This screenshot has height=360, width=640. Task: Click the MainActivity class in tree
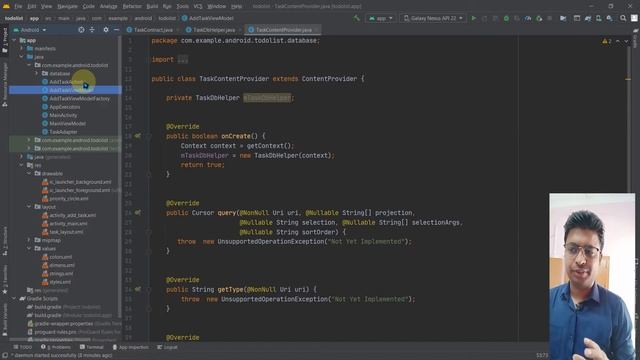63,115
